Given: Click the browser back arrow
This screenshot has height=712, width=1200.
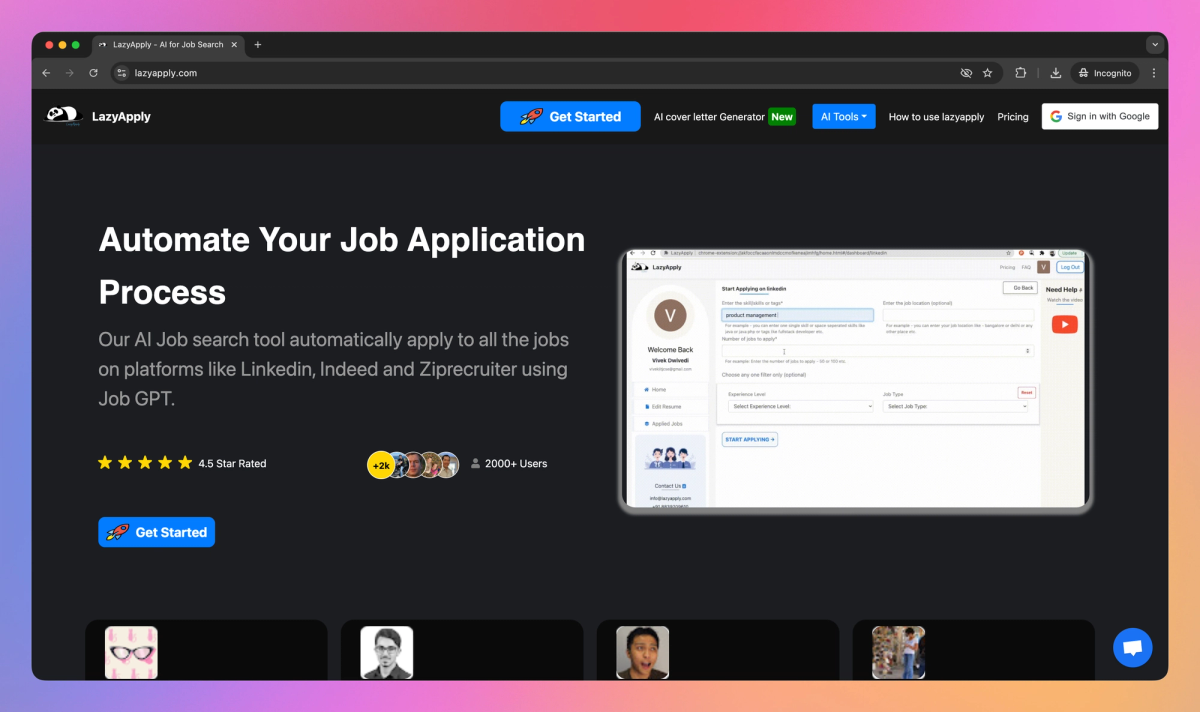Looking at the screenshot, I should click(46, 72).
